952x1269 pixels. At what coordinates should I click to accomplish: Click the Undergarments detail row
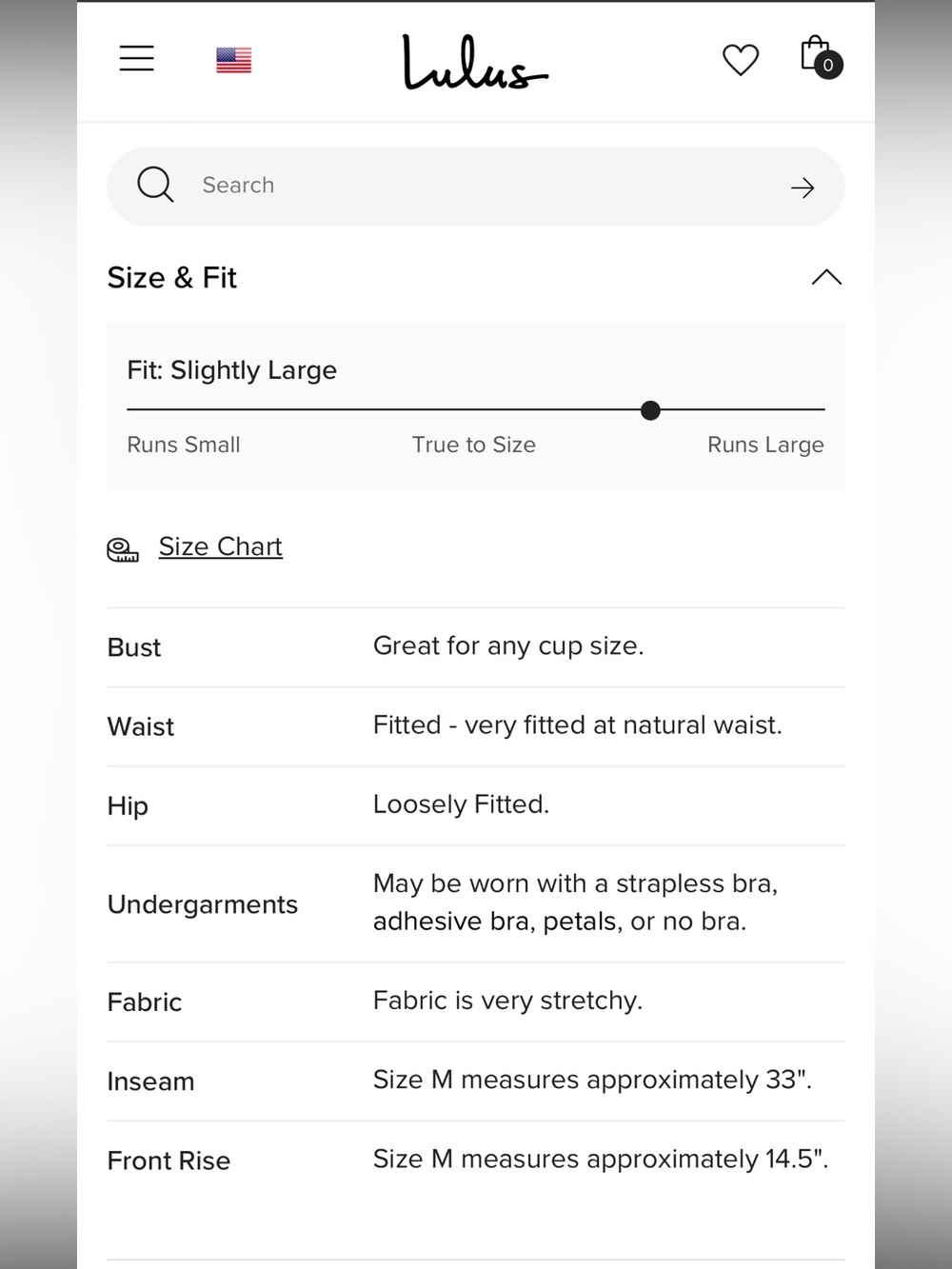(476, 903)
